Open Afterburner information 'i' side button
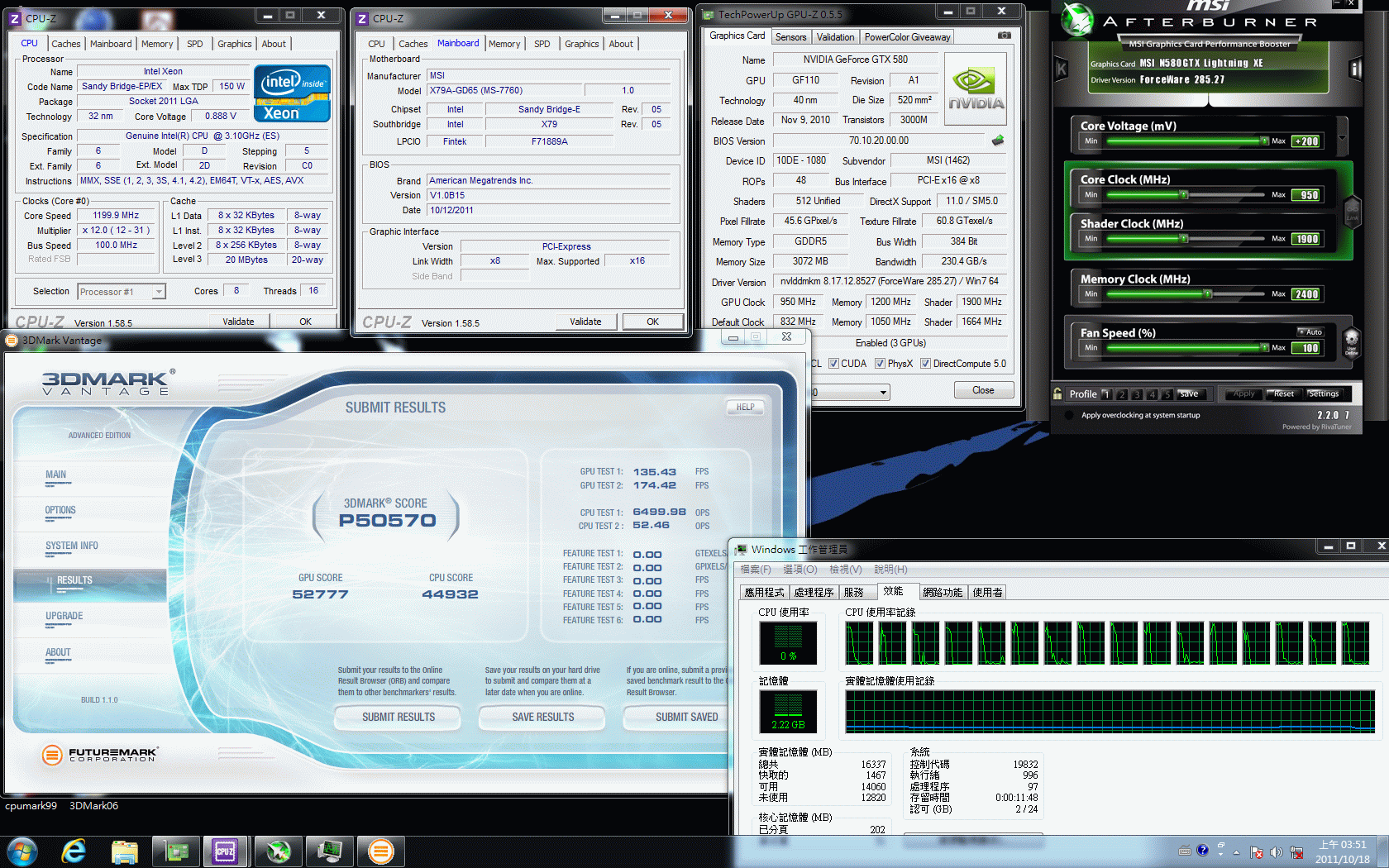1389x868 pixels. [1356, 69]
